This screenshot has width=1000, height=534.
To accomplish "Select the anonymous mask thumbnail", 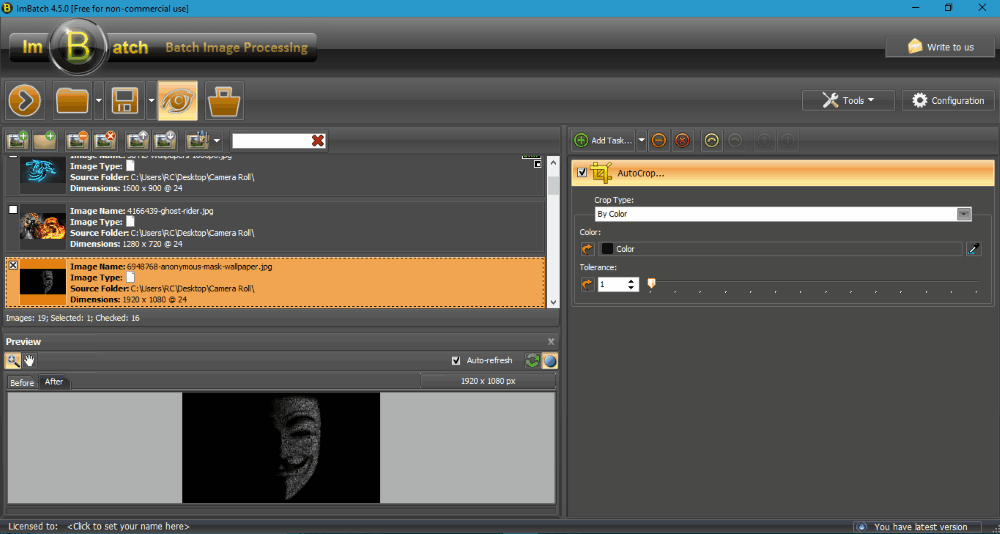I will coord(43,282).
